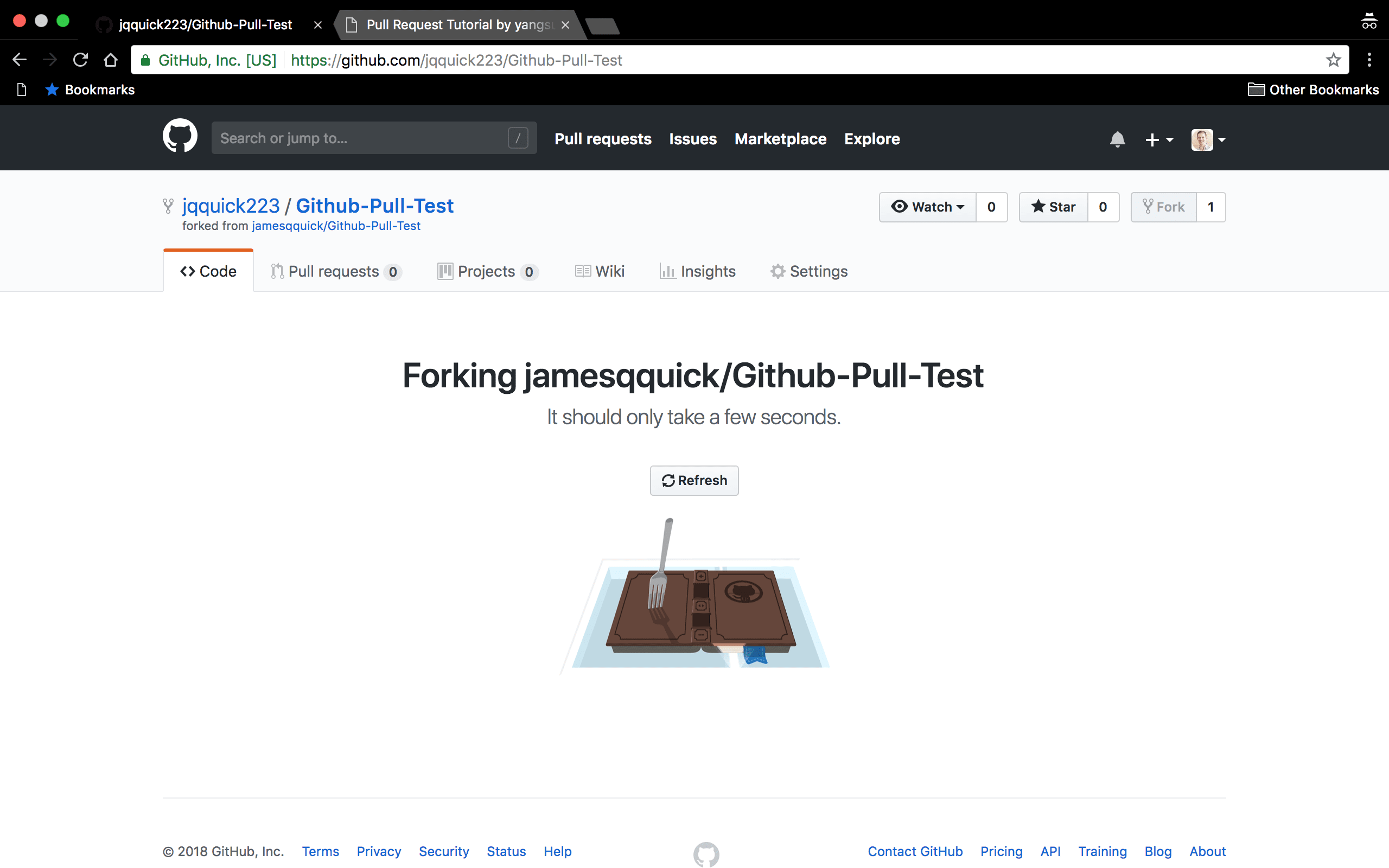Bookmark this page with the star icon
This screenshot has width=1389, height=868.
[x=1333, y=60]
